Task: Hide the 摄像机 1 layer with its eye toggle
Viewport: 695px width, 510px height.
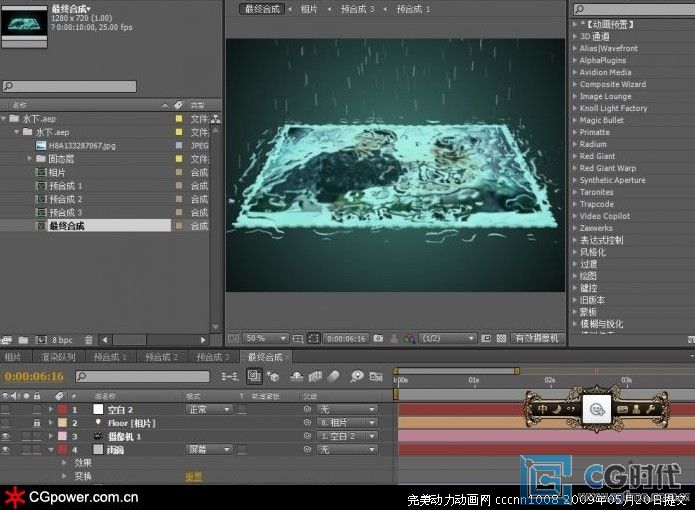Action: tap(5, 436)
